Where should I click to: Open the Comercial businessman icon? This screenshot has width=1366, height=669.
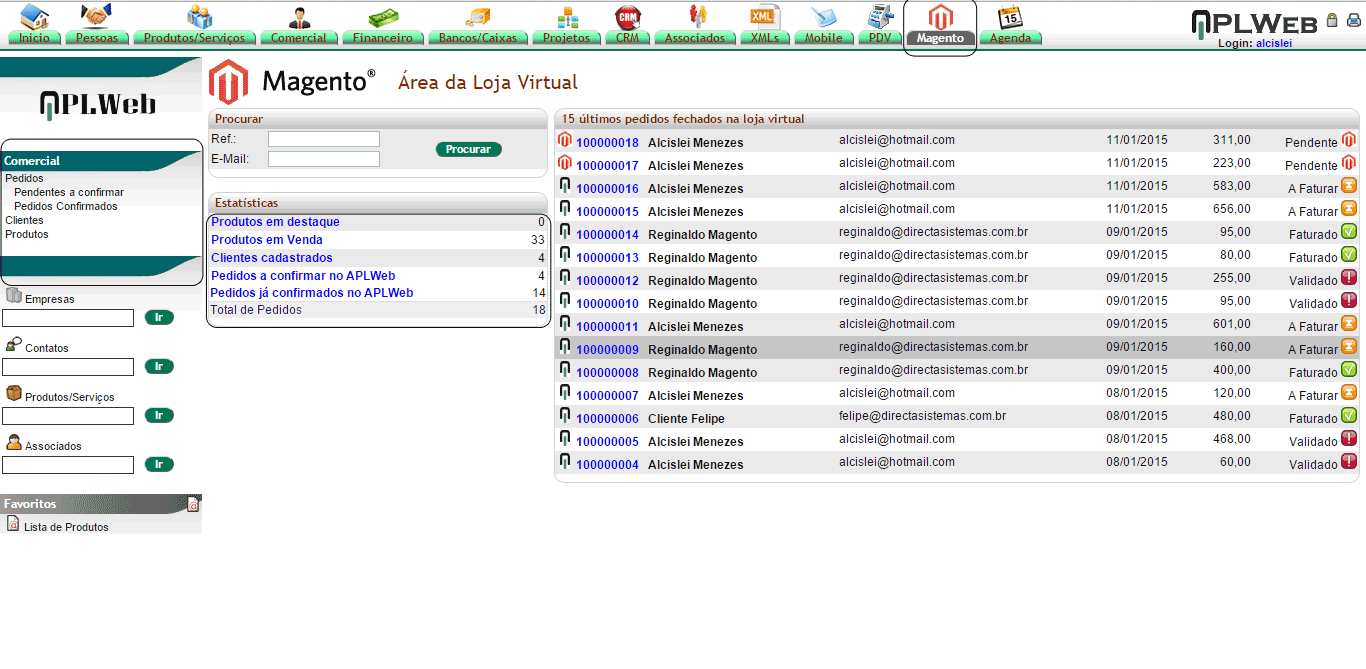299,16
